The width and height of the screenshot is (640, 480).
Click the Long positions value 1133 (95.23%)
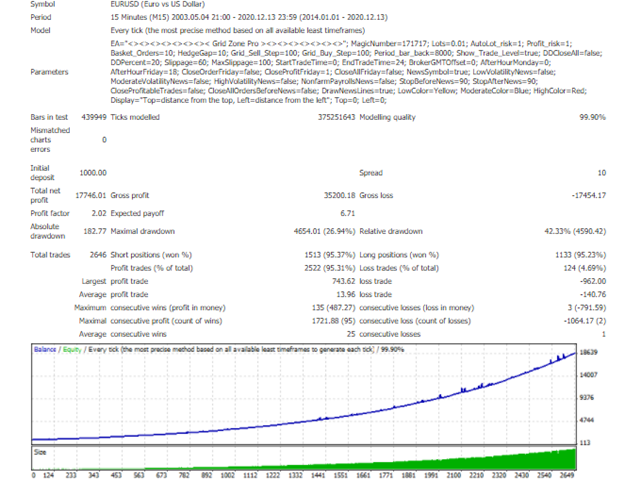point(580,255)
